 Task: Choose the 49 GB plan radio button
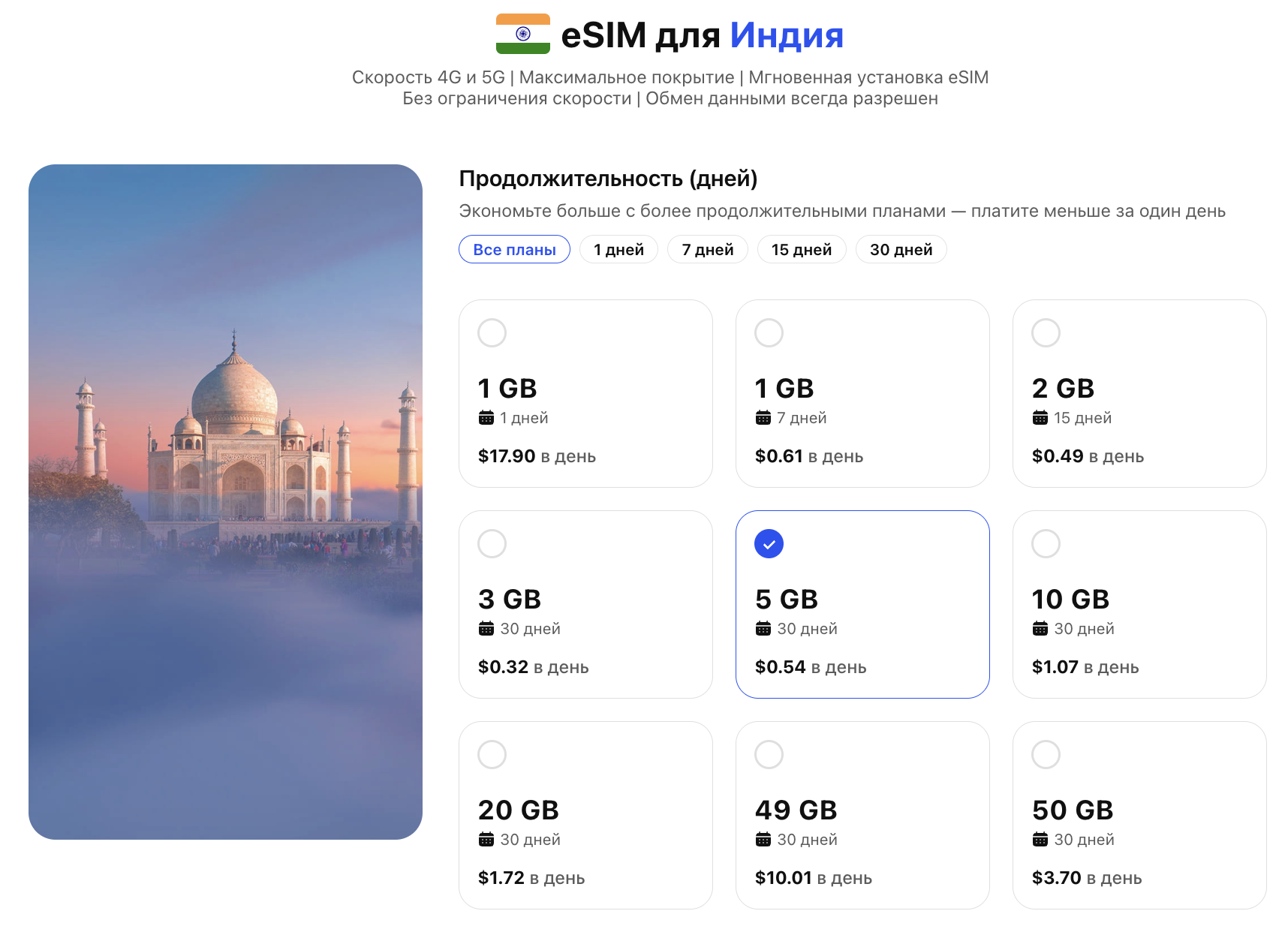click(769, 754)
